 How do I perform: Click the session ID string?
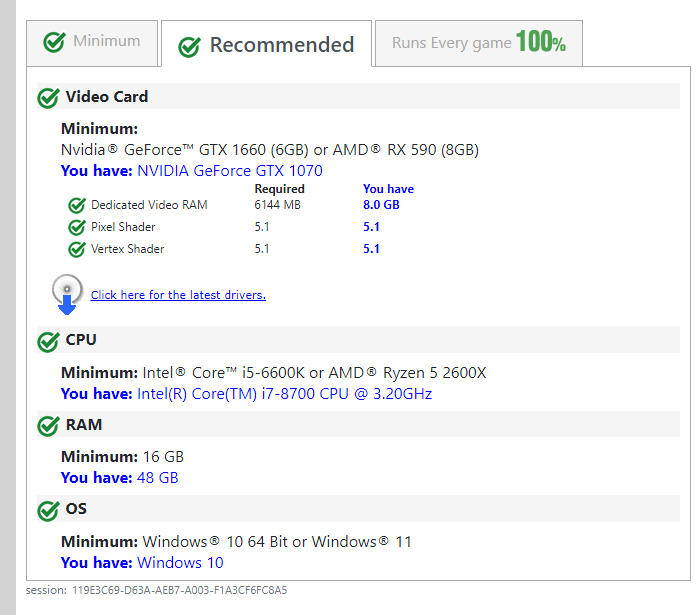[179, 590]
